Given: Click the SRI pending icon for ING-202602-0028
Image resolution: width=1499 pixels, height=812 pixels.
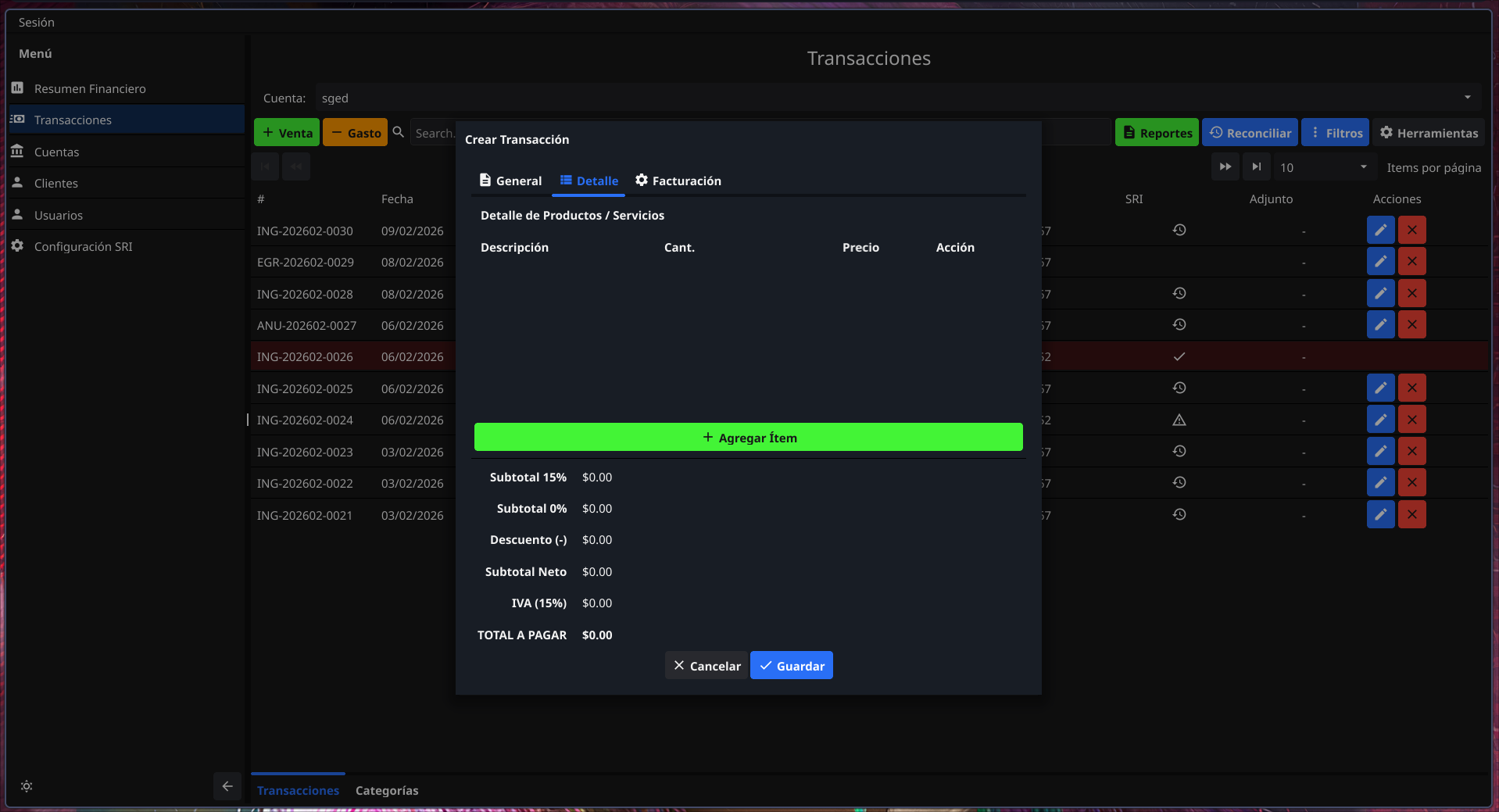Looking at the screenshot, I should pyautogui.click(x=1179, y=294).
